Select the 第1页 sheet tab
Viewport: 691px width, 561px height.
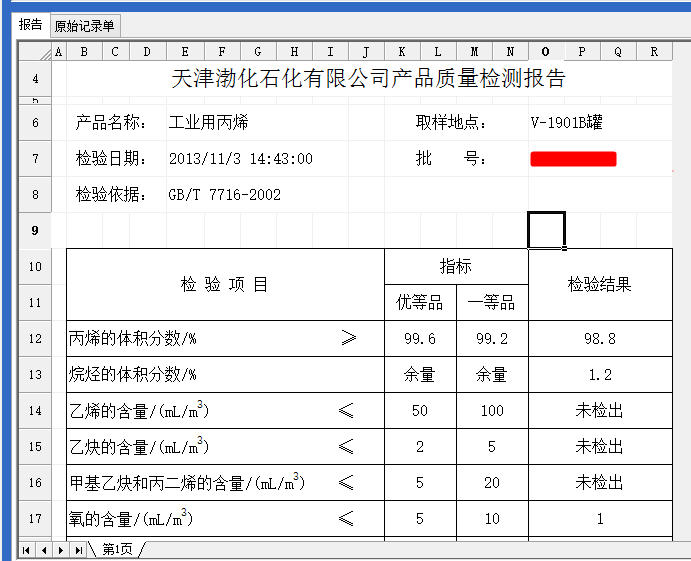click(x=117, y=549)
